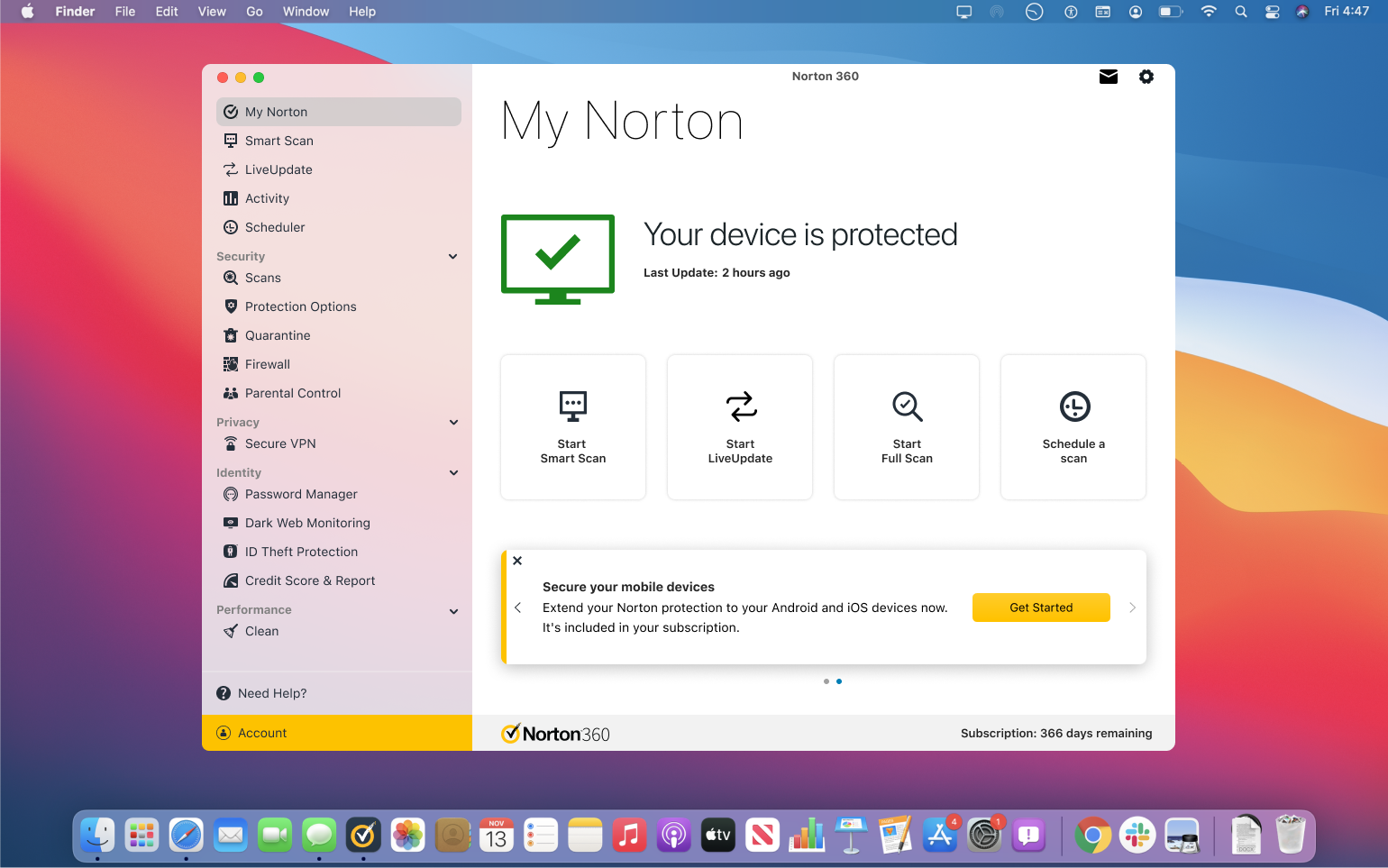Collapse the Privacy section chevron
Viewport: 1388px width, 868px height.
click(x=453, y=423)
